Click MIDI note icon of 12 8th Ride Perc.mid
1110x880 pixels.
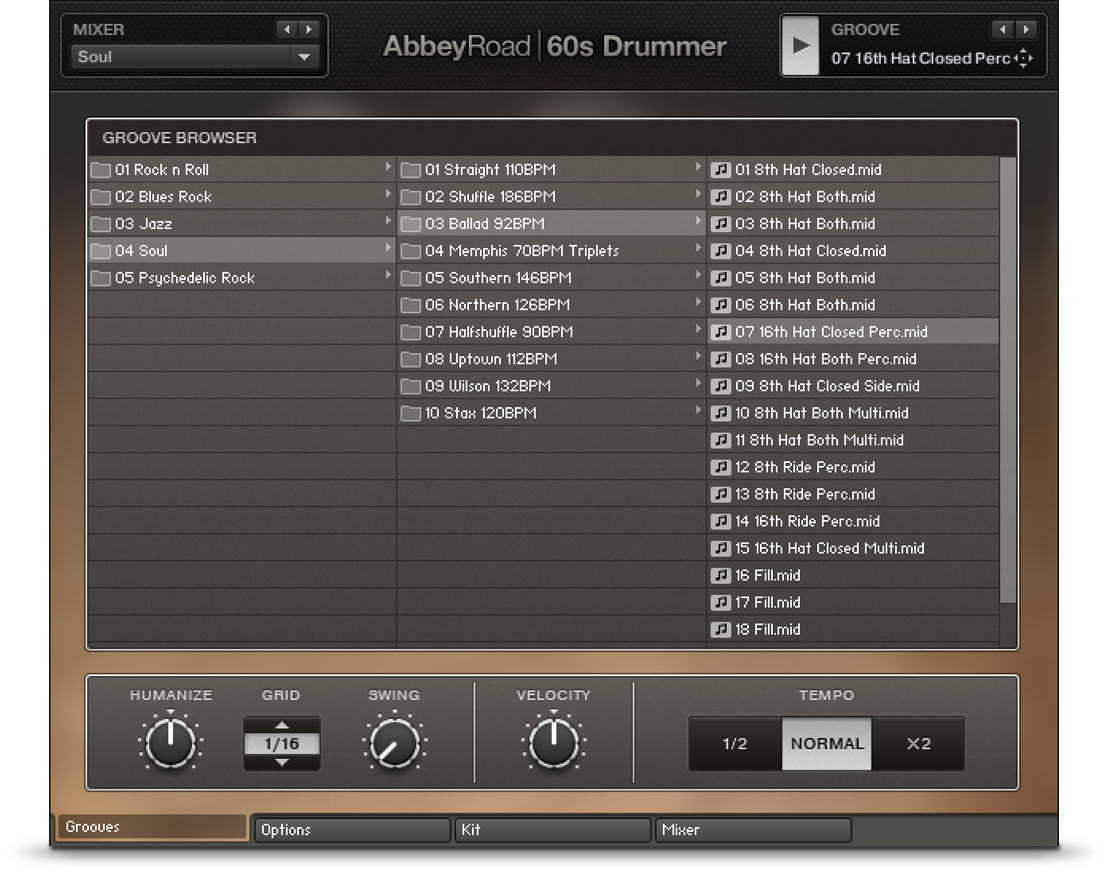(721, 467)
